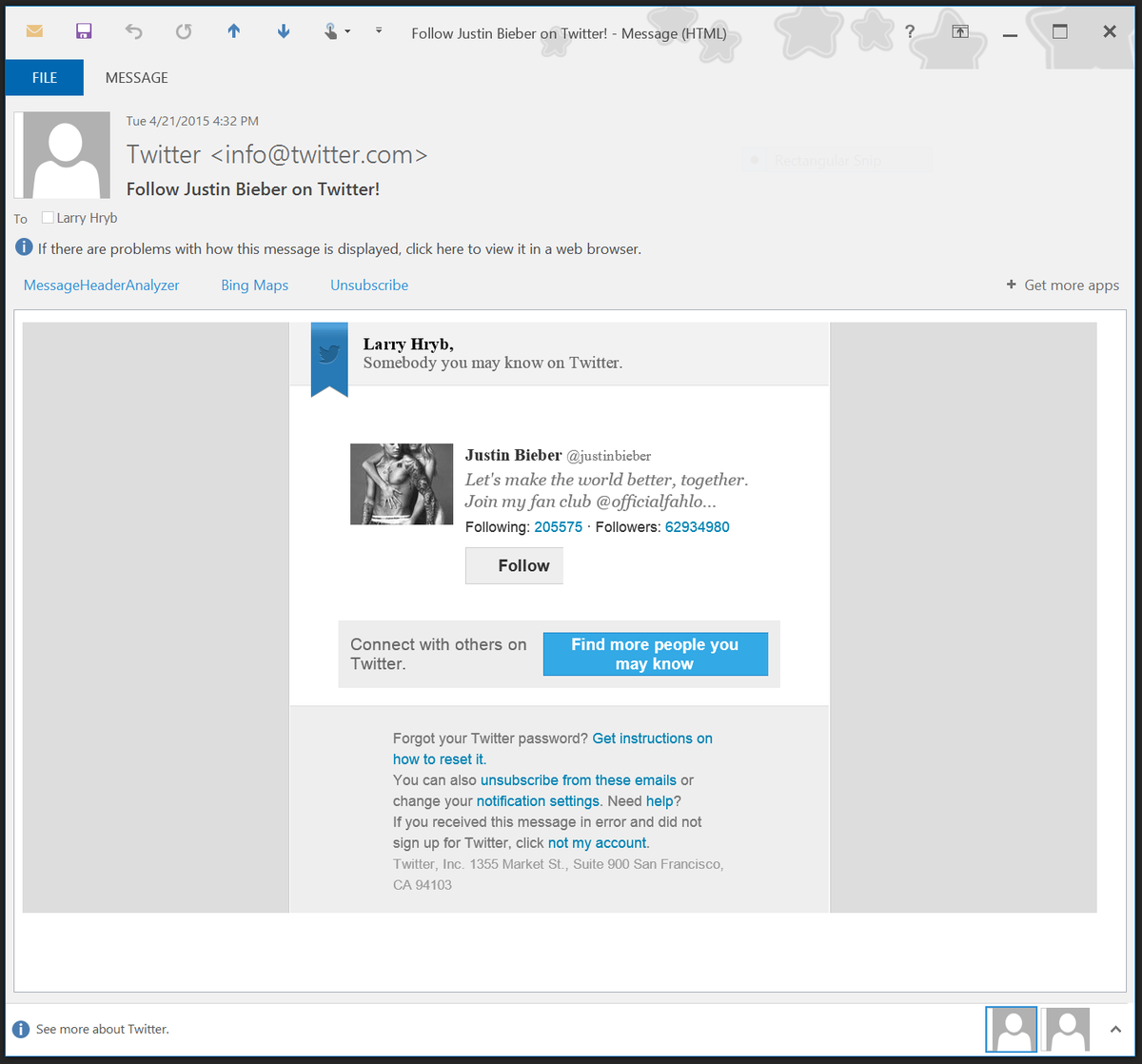Click unsubscribe from these emails link
This screenshot has width=1142, height=1064.
(579, 780)
